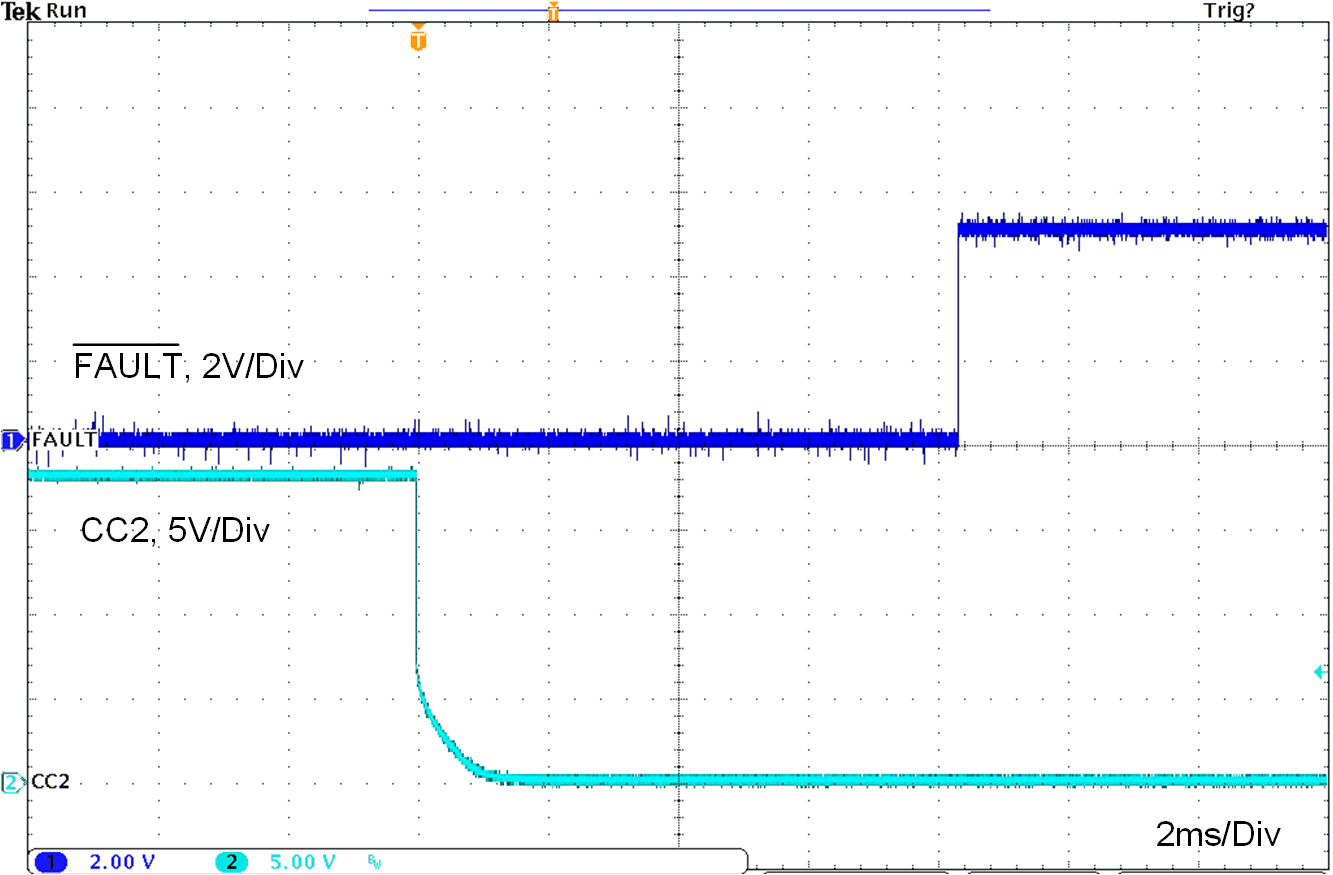Click the 5.00 V channel 2 scale readout
The image size is (1333, 875).
click(303, 862)
